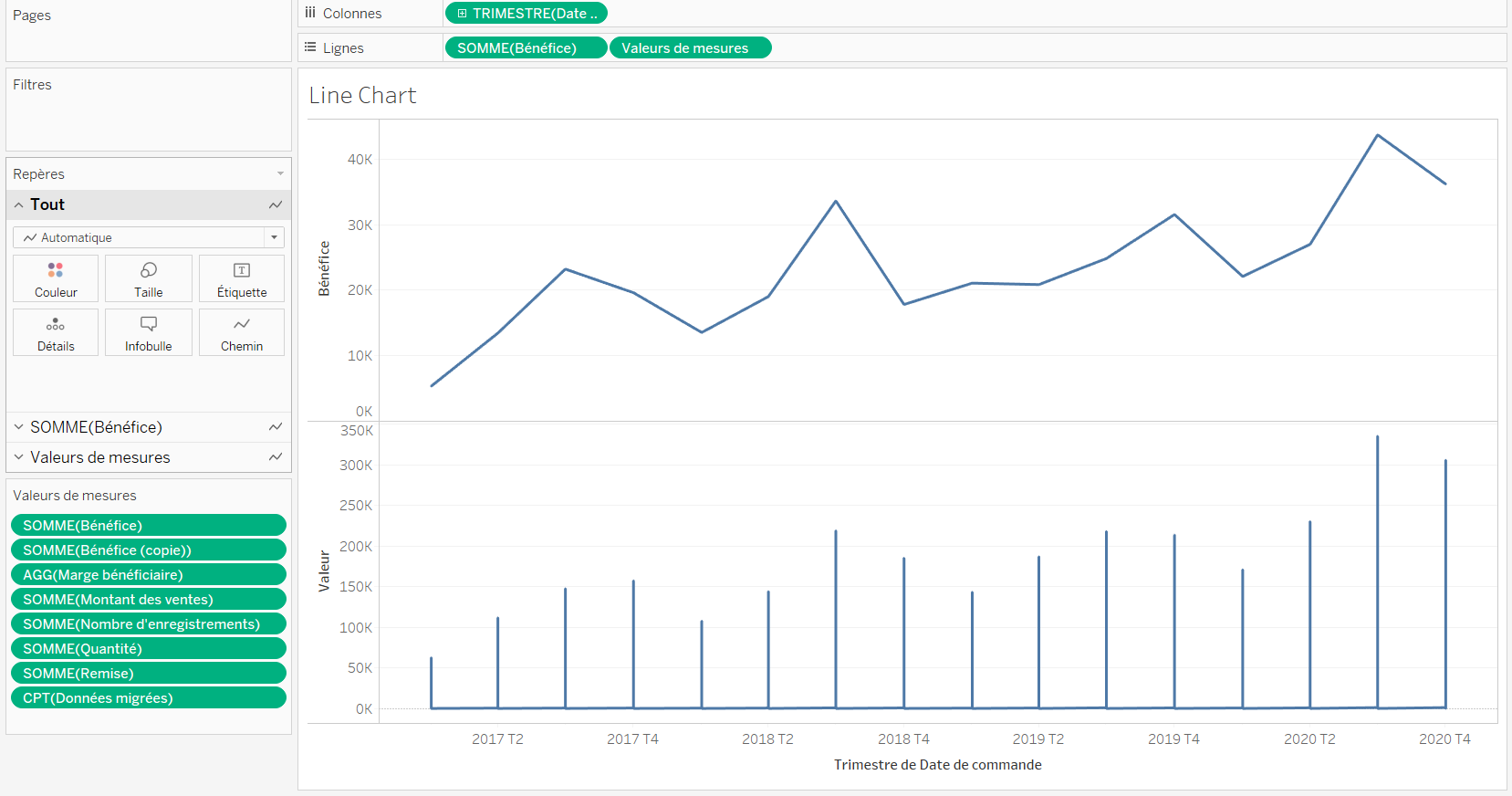
Task: Select the SOMME(Bénéfice) pill on Lignes shelf
Action: (526, 47)
